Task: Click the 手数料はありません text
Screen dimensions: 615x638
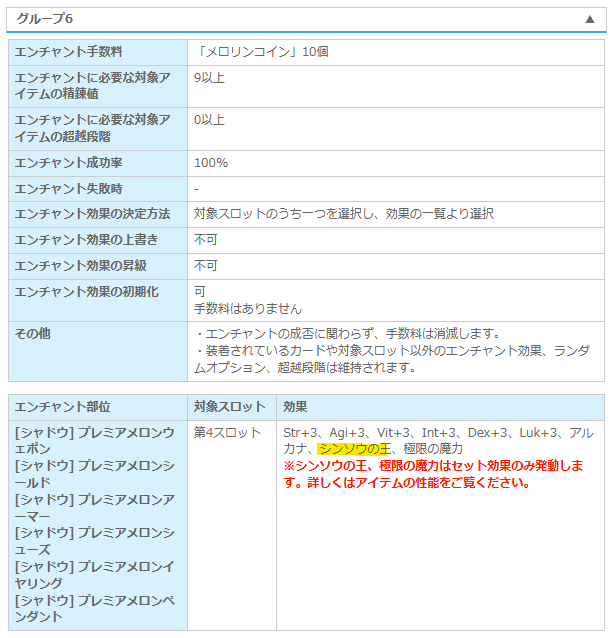Action: [248, 309]
